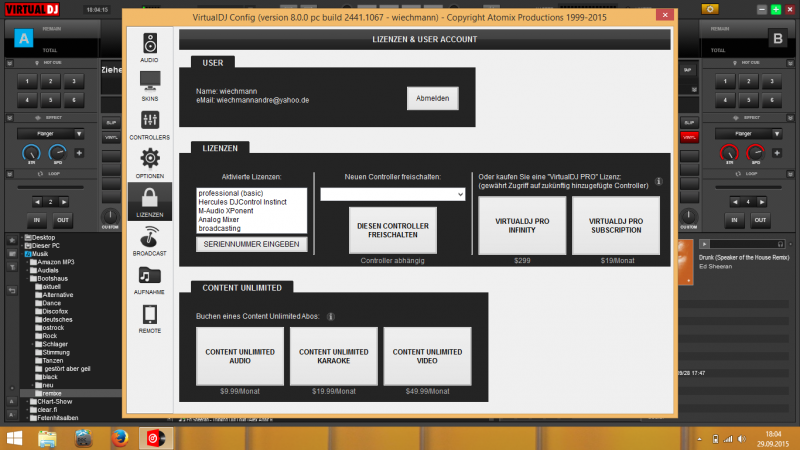800x450 pixels.
Task: Add an effect slot with deck B plus icon
Action: click(x=777, y=153)
